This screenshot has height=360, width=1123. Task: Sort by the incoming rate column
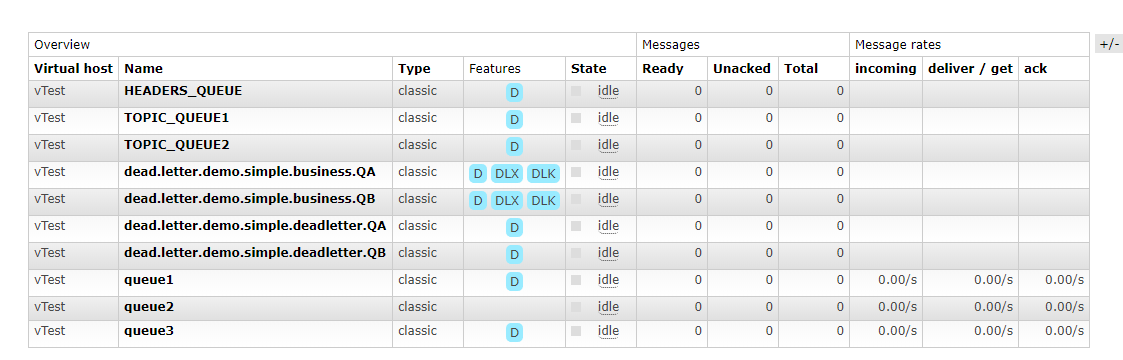click(x=885, y=69)
